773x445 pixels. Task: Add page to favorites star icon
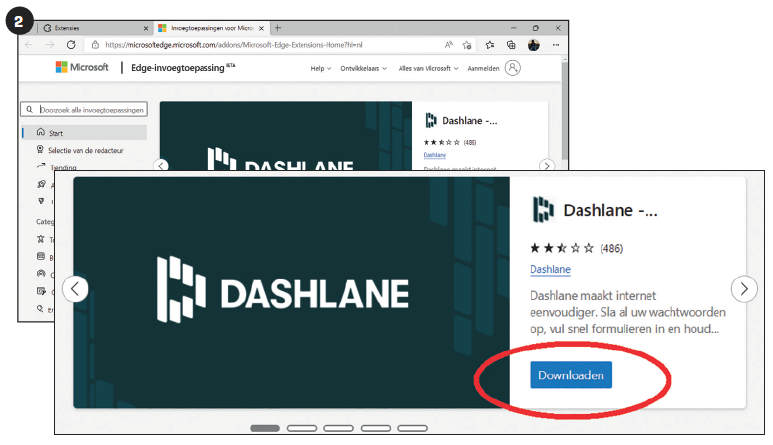[467, 45]
